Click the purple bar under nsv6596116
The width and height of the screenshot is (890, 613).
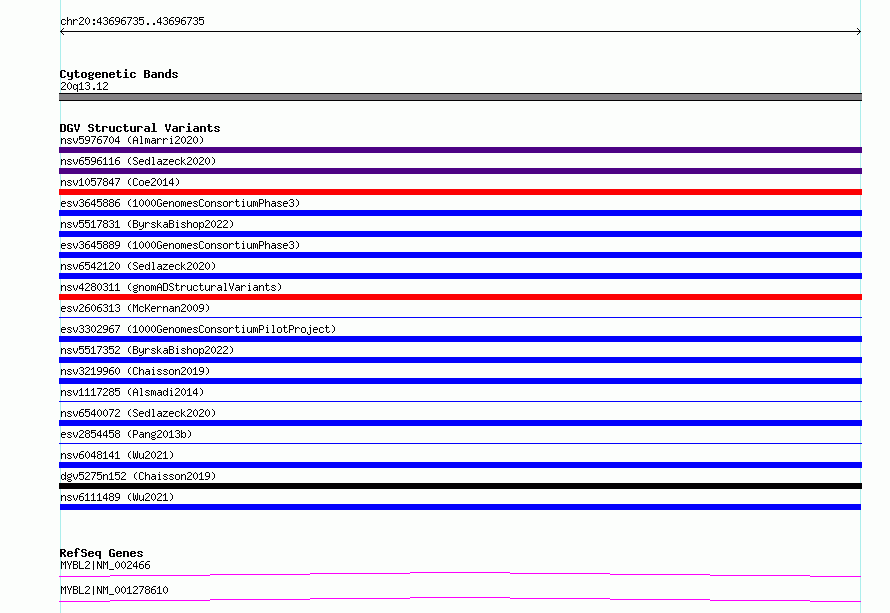point(460,171)
